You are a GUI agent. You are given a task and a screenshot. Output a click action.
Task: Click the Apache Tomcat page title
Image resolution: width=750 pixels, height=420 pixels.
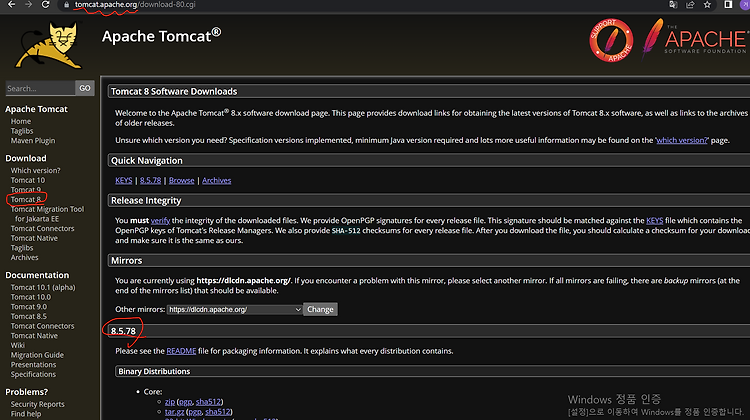coord(161,36)
